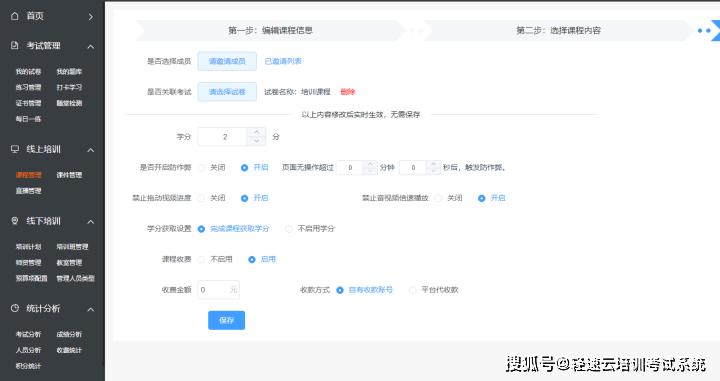Viewport: 720px width, 381px height.
Task: Click the blue 保存 button
Action: (226, 320)
